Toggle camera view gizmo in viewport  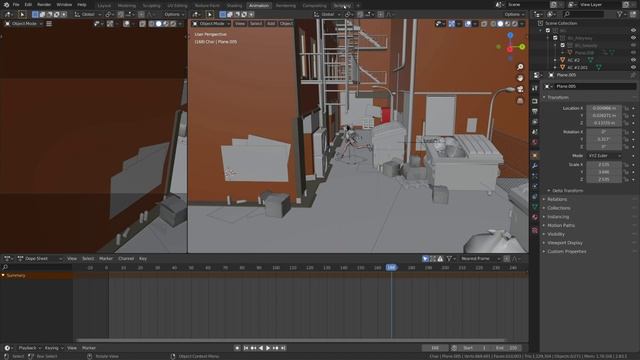pos(520,89)
